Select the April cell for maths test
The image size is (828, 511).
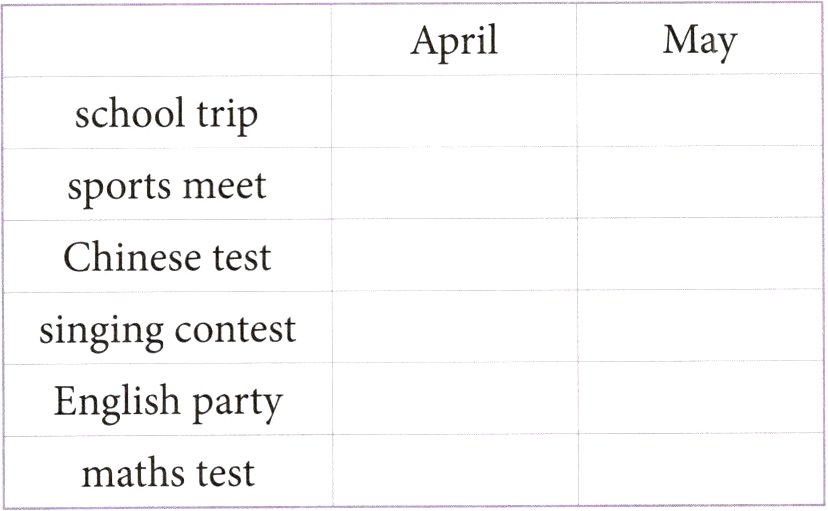[x=454, y=470]
